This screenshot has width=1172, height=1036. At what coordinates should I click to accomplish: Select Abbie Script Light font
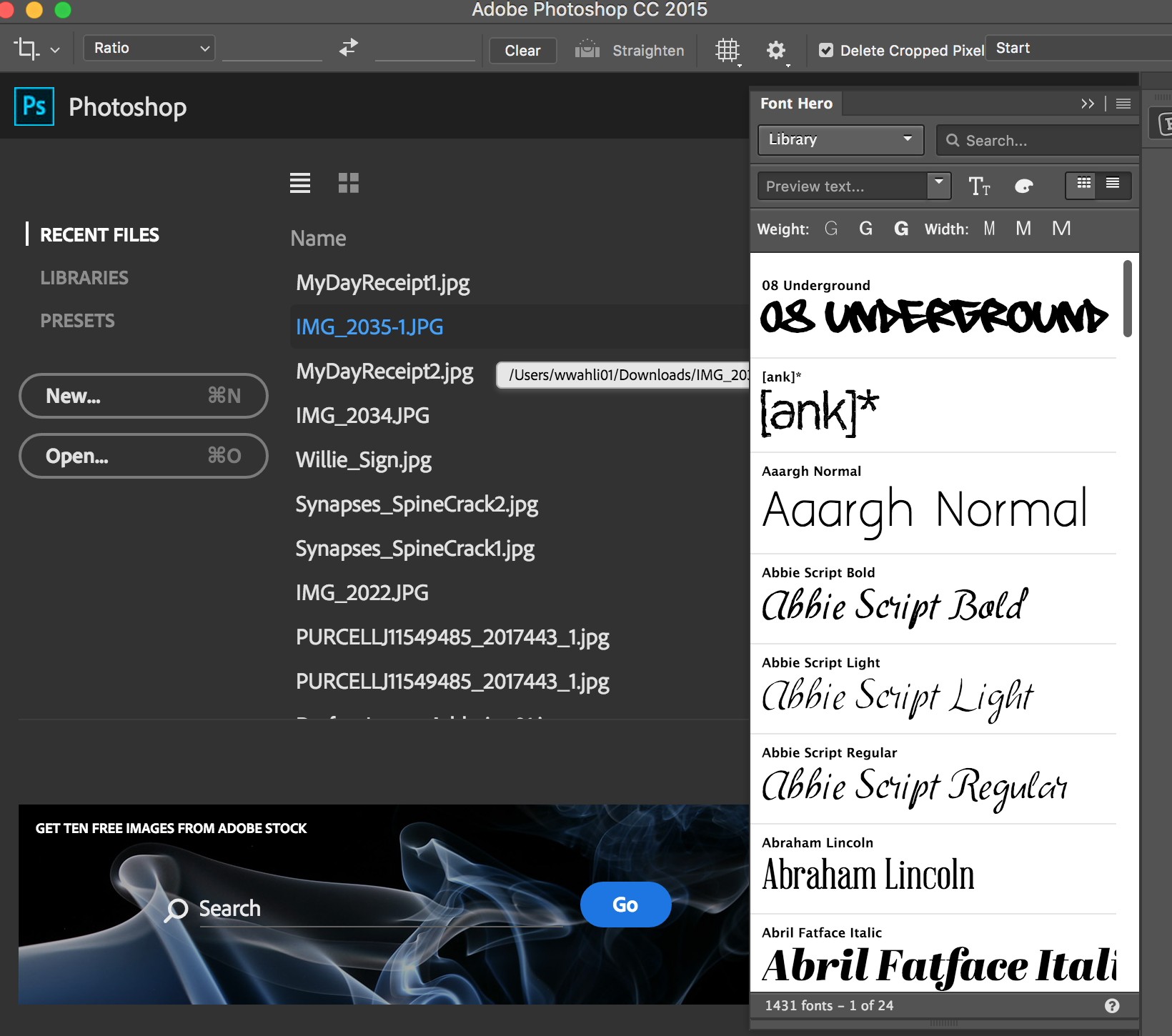[x=933, y=689]
